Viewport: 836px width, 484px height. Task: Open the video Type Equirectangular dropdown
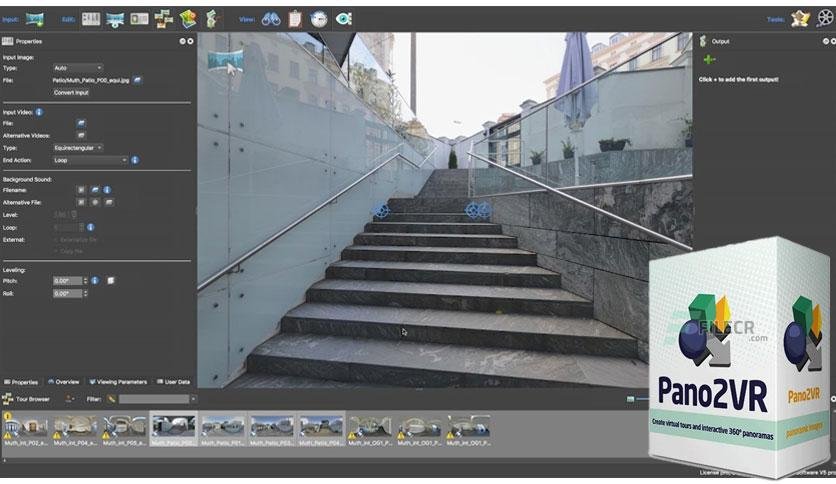click(x=77, y=148)
